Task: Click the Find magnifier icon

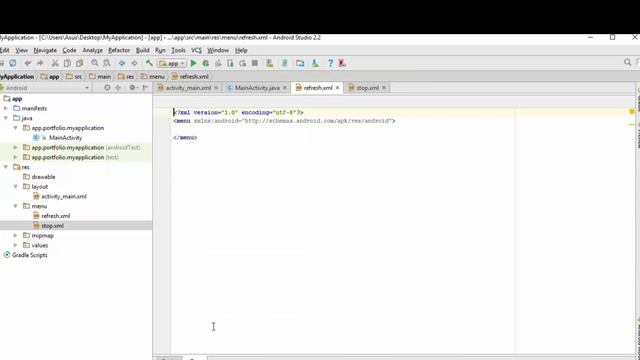Action: 95,63
